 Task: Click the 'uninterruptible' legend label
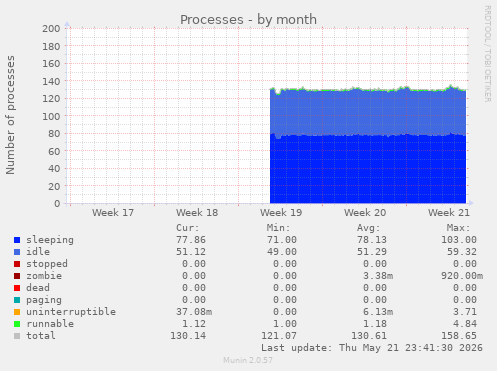coord(71,312)
